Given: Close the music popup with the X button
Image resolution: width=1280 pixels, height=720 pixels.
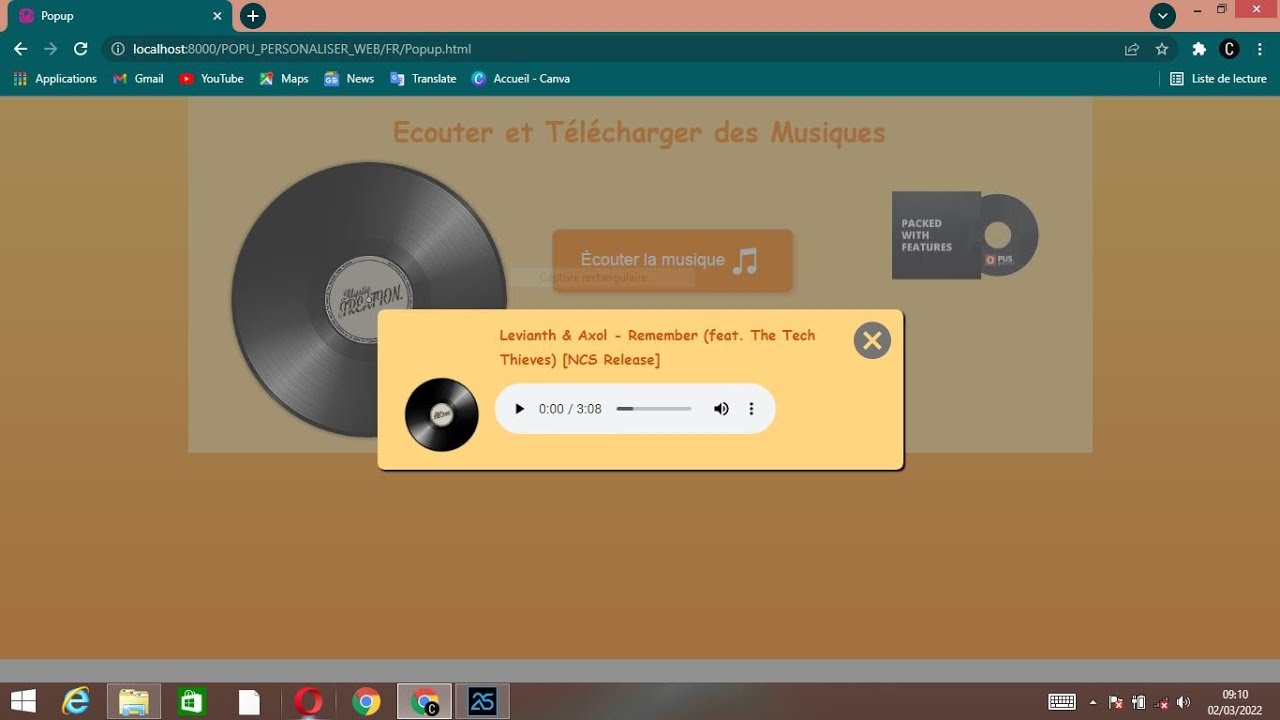Looking at the screenshot, I should (872, 341).
